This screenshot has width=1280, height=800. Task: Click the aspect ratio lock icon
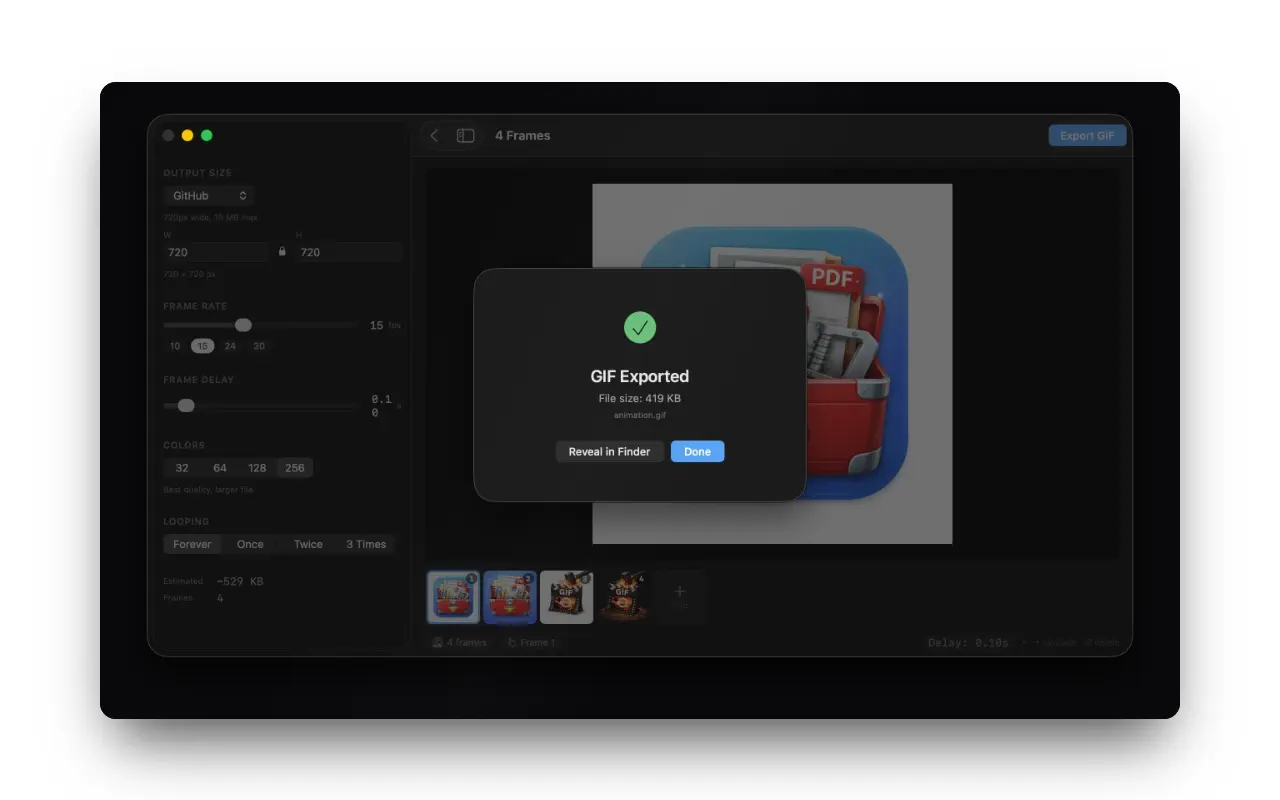coord(282,252)
